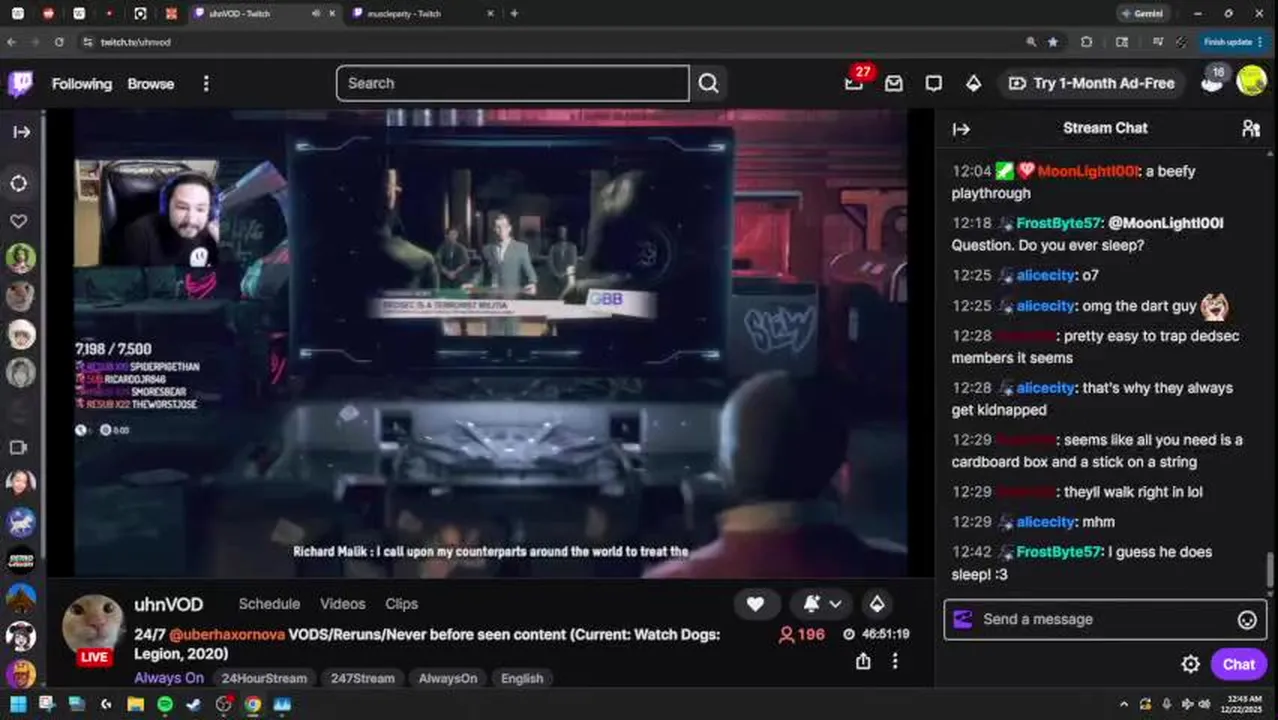Open the channel Clips tab
Viewport: 1278px width, 720px height.
401,604
